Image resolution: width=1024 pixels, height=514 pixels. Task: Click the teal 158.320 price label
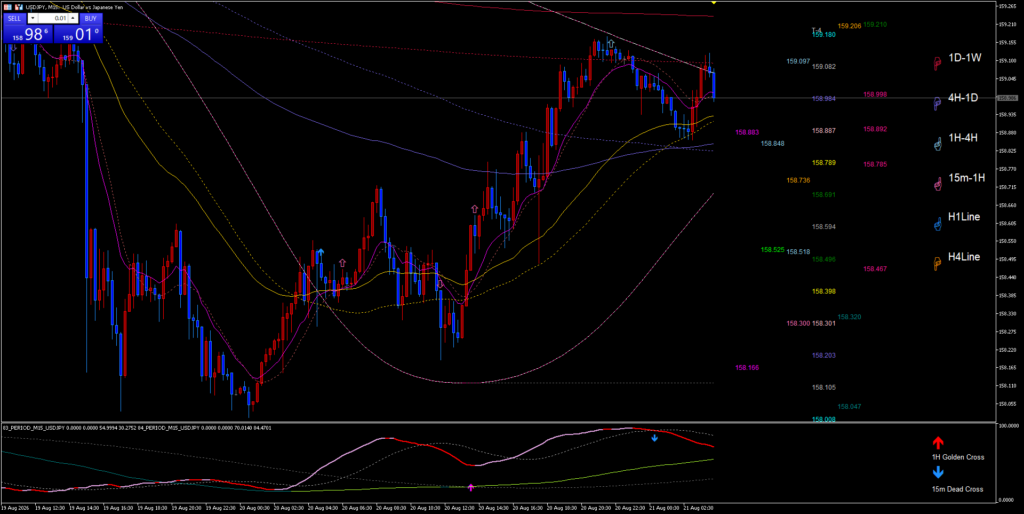click(850, 317)
